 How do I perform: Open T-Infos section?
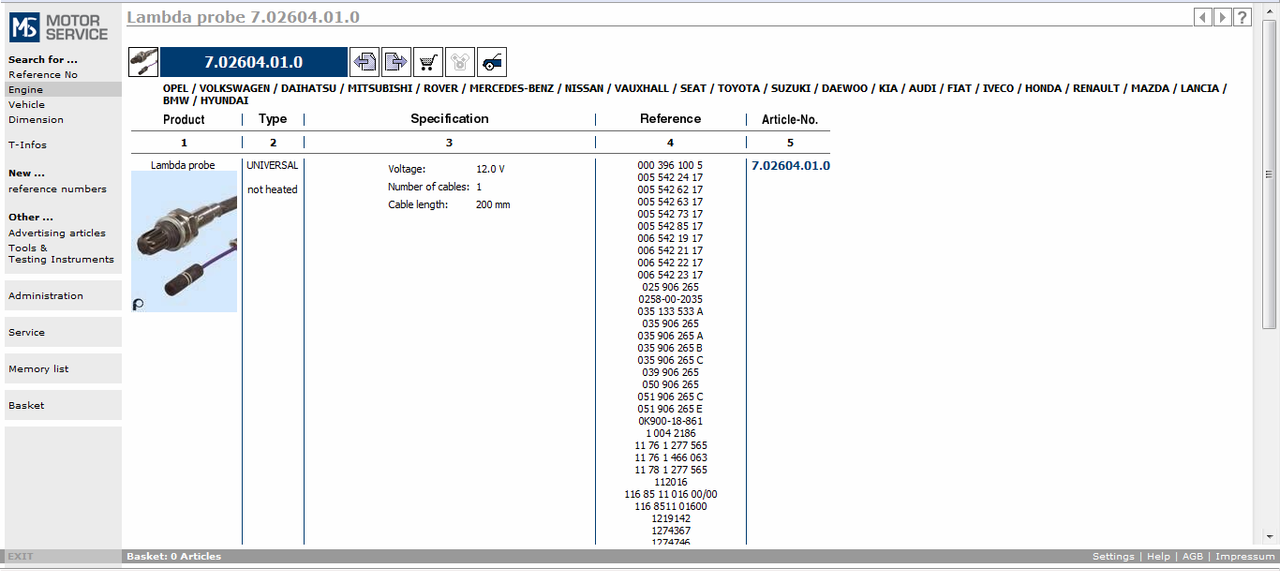(x=28, y=144)
